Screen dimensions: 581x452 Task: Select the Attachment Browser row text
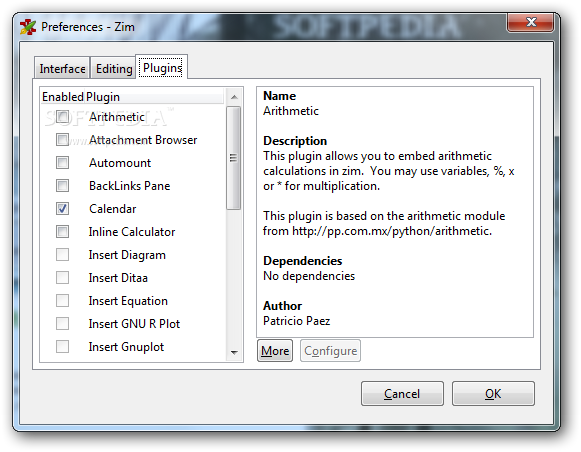coord(143,140)
